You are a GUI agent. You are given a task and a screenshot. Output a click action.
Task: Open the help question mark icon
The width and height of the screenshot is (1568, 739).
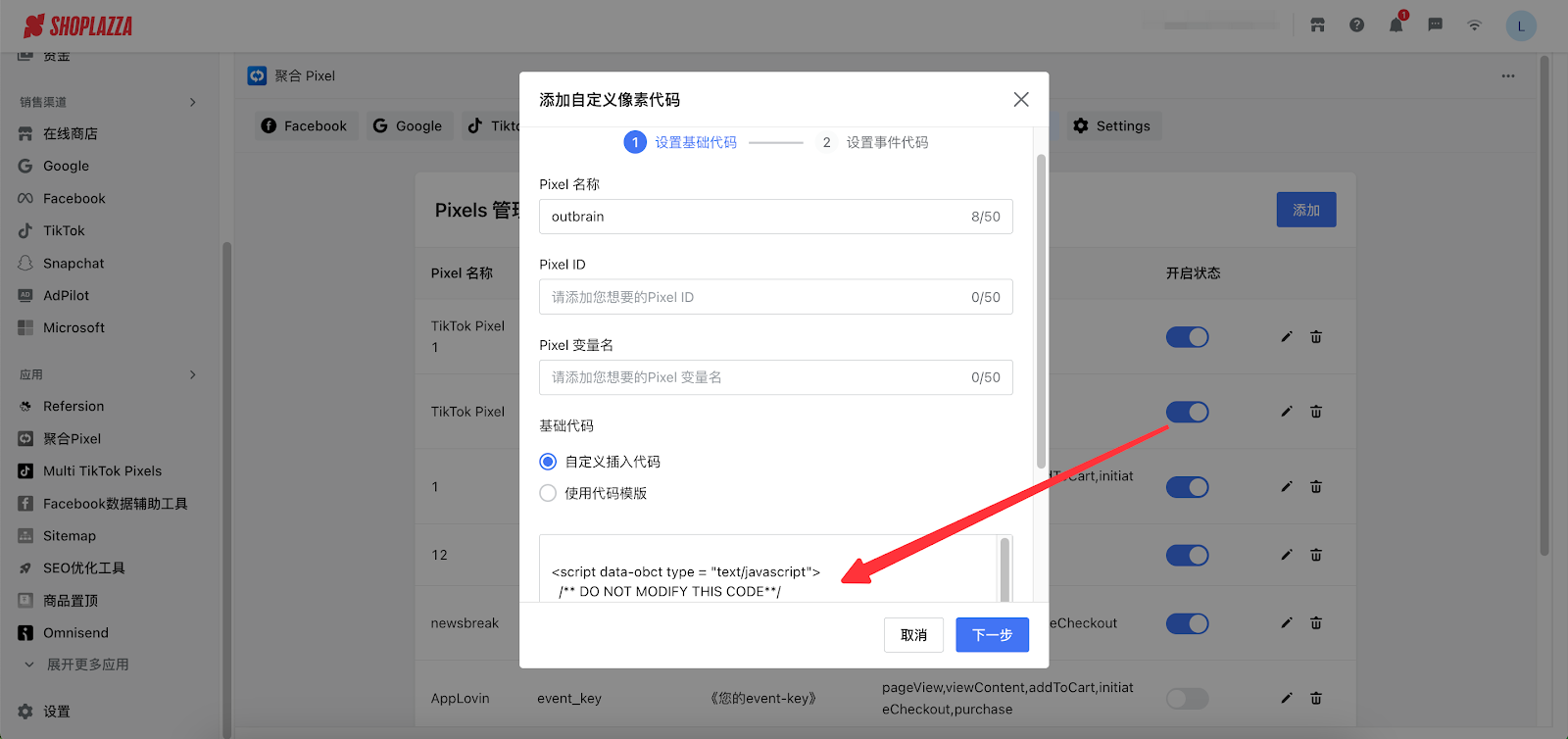point(1356,25)
